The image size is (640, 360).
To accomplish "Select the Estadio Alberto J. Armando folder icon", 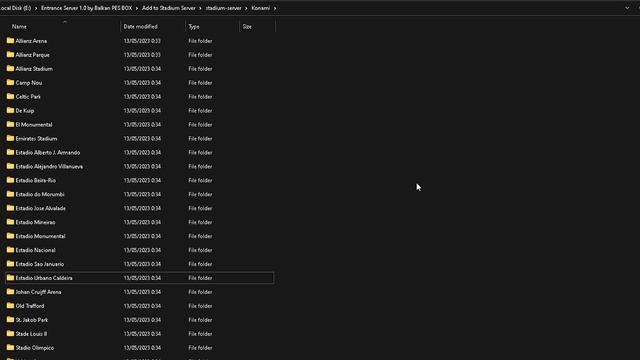I will point(10,152).
